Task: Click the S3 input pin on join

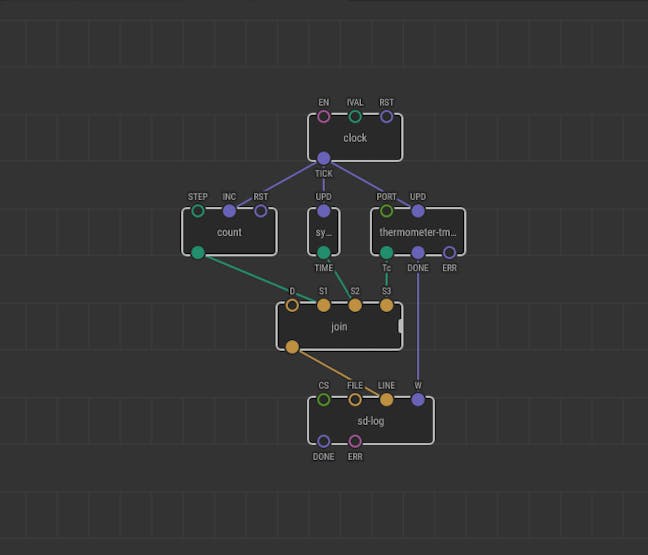Action: [386, 305]
